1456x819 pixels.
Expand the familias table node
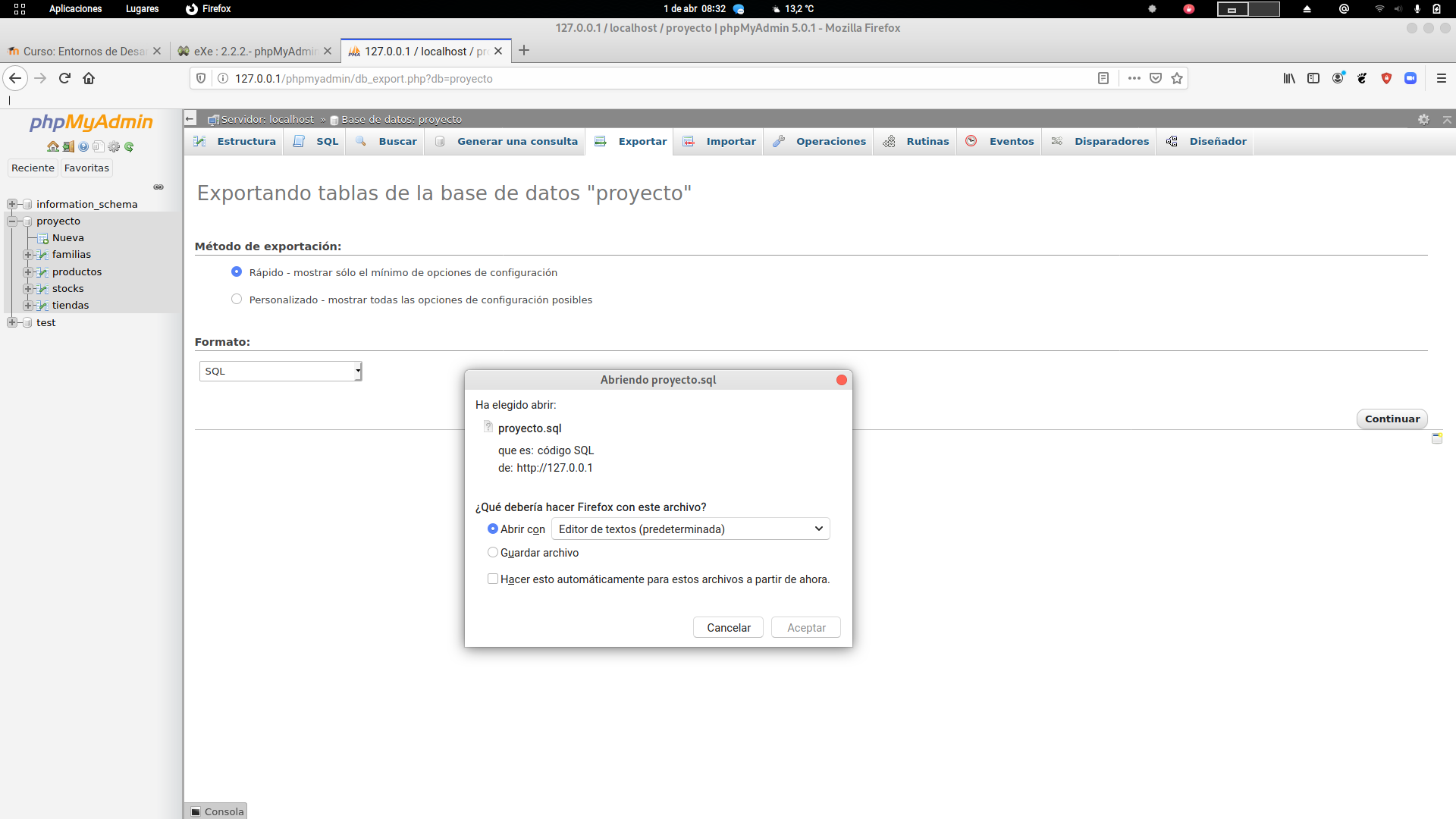click(x=27, y=255)
